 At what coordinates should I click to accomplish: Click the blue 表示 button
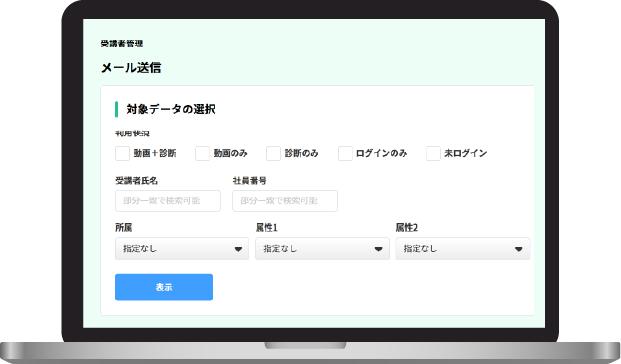click(x=164, y=287)
